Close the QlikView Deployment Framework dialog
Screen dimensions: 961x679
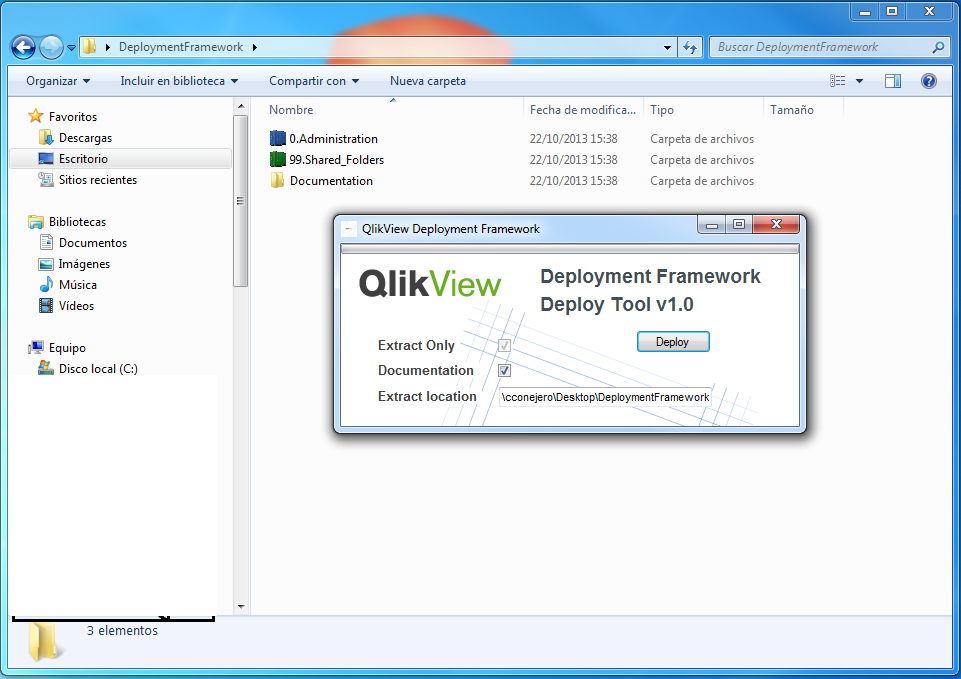pyautogui.click(x=776, y=224)
